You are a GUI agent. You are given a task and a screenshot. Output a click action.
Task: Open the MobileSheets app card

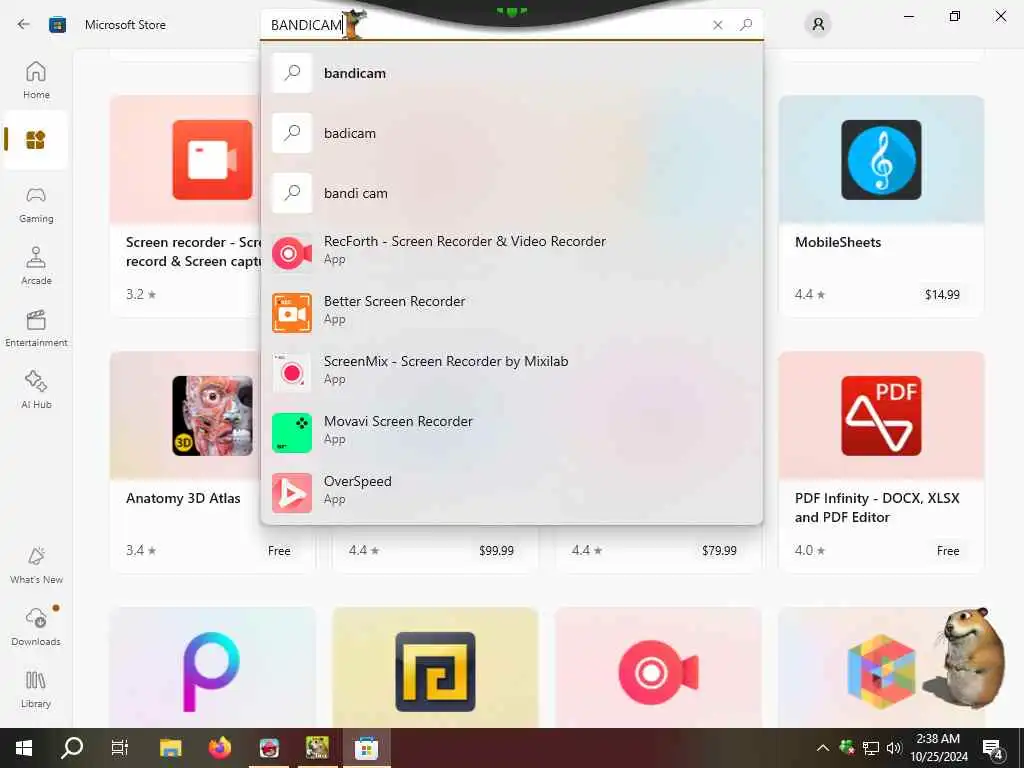[881, 206]
